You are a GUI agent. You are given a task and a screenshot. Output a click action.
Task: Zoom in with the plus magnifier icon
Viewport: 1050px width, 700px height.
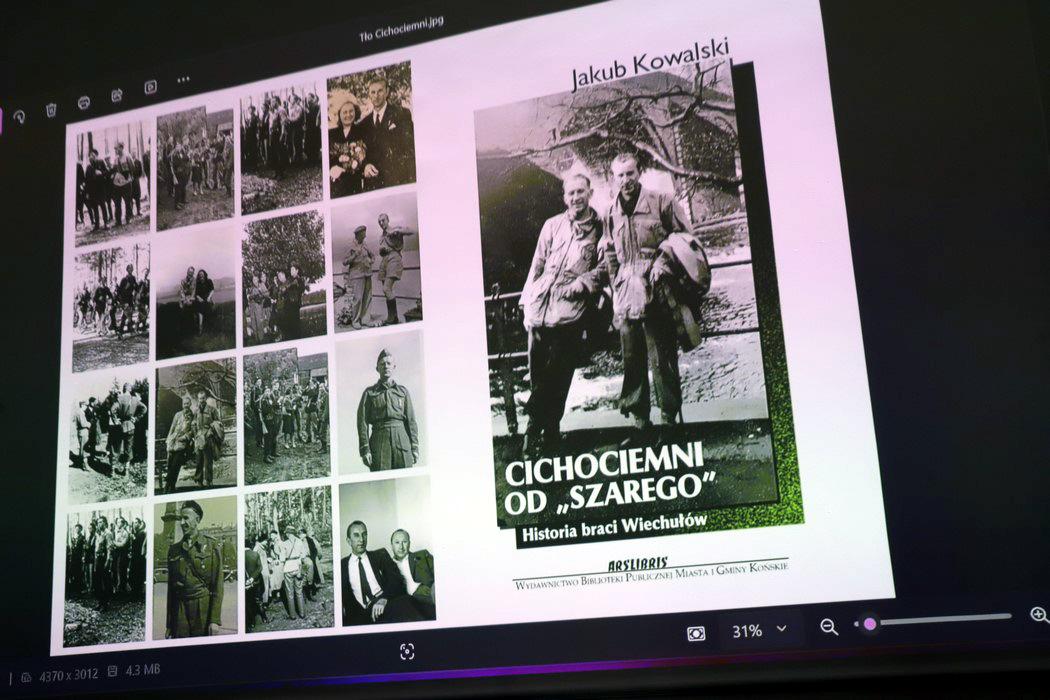pos(1039,614)
